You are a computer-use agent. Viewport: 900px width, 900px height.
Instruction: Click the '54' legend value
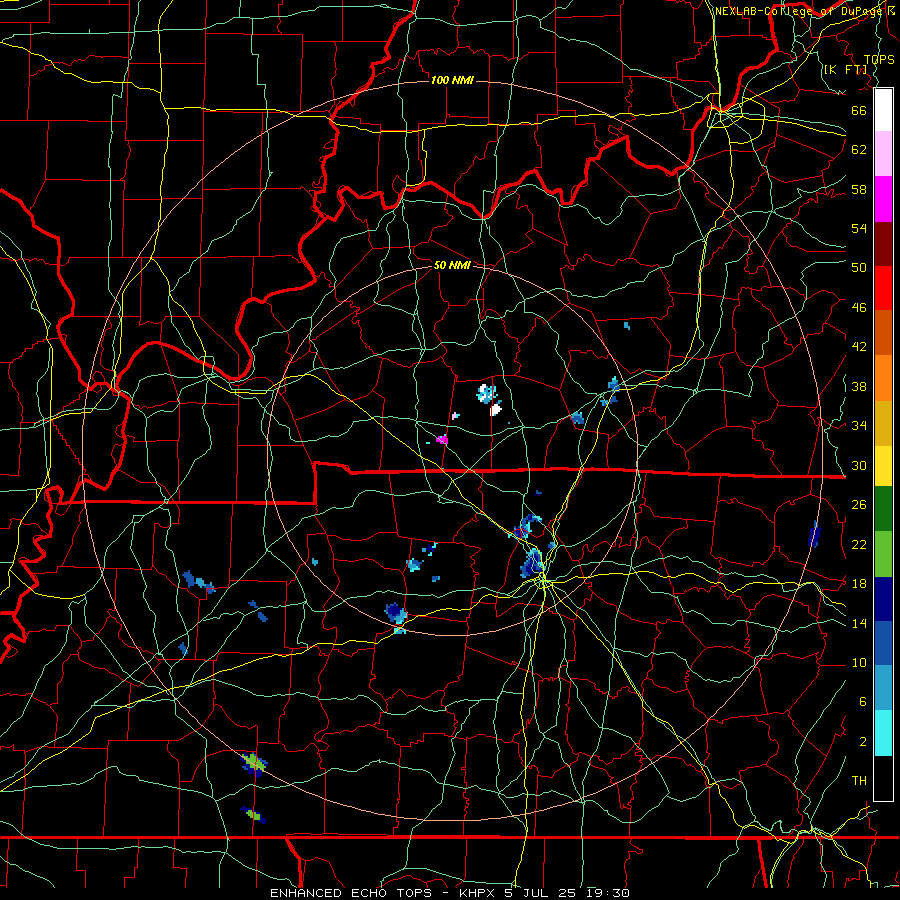[859, 228]
